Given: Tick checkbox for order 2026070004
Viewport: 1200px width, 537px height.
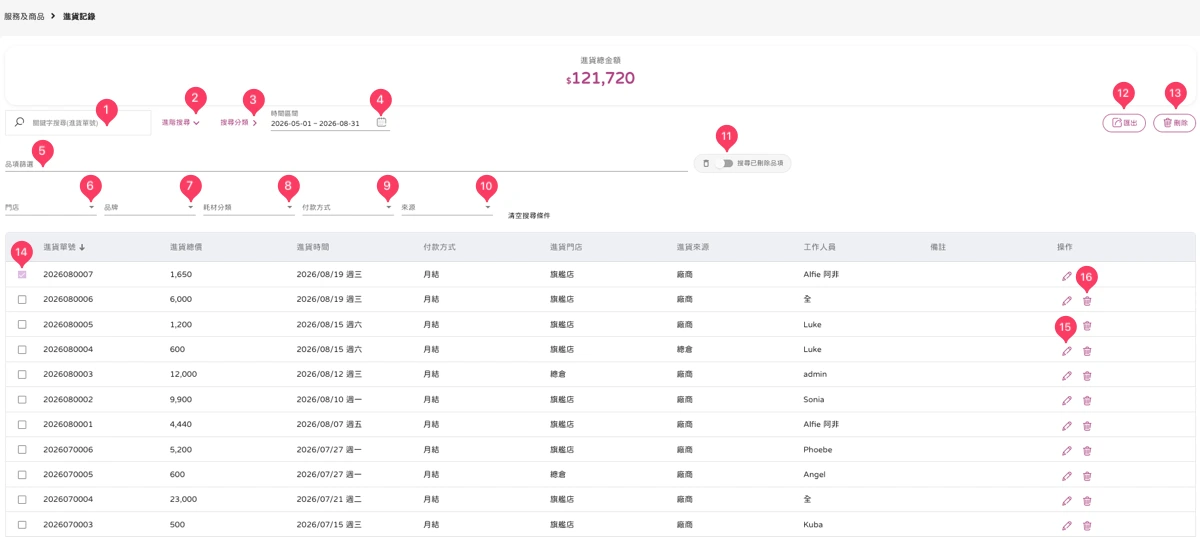Looking at the screenshot, I should click(22, 499).
